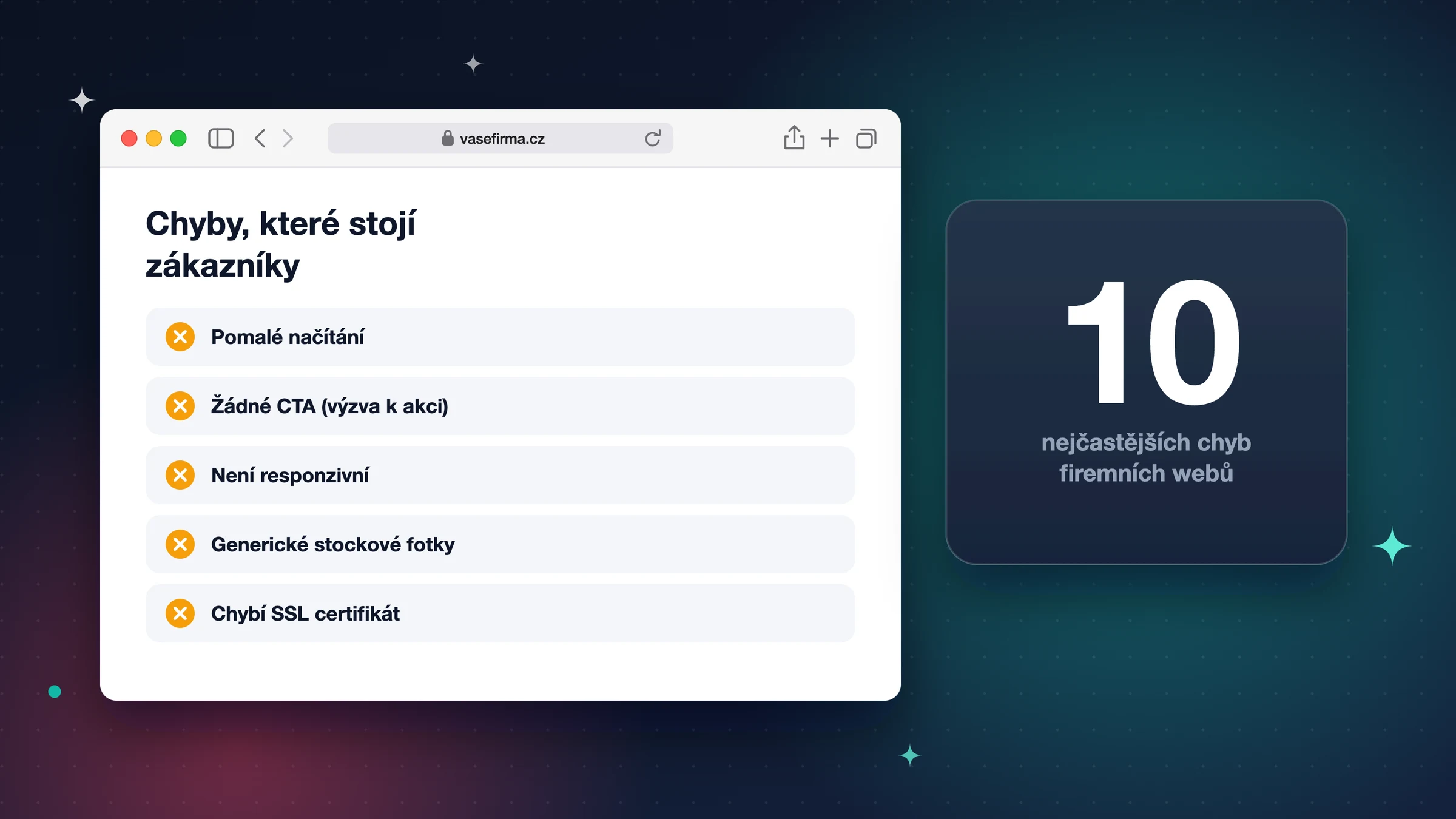This screenshot has width=1456, height=819.
Task: Click orange X beside Chybí SSL certifikát
Action: point(180,613)
